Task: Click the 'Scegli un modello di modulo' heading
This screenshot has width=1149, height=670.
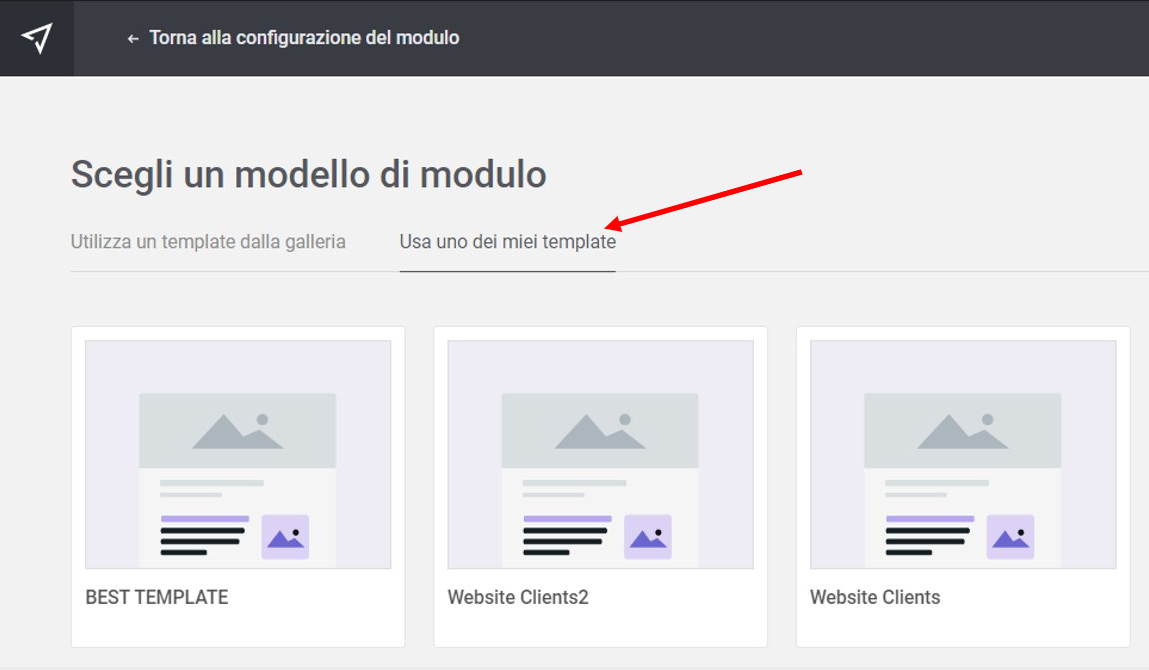Action: coord(309,174)
